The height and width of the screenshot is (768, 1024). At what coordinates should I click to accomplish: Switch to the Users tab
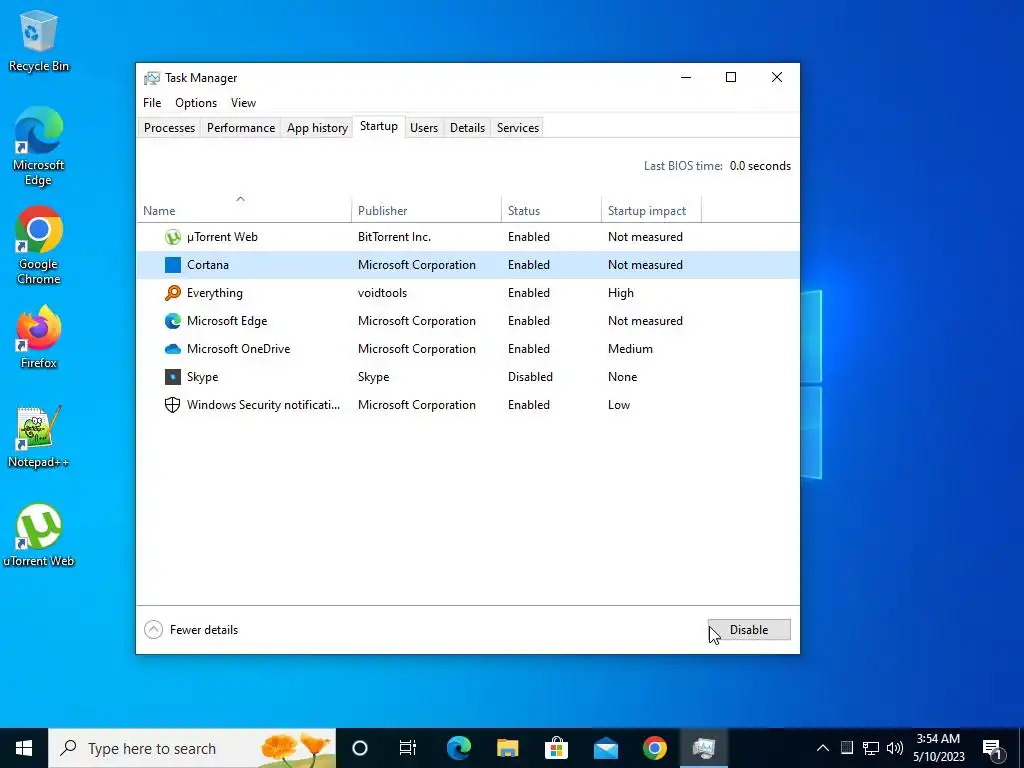click(x=424, y=128)
